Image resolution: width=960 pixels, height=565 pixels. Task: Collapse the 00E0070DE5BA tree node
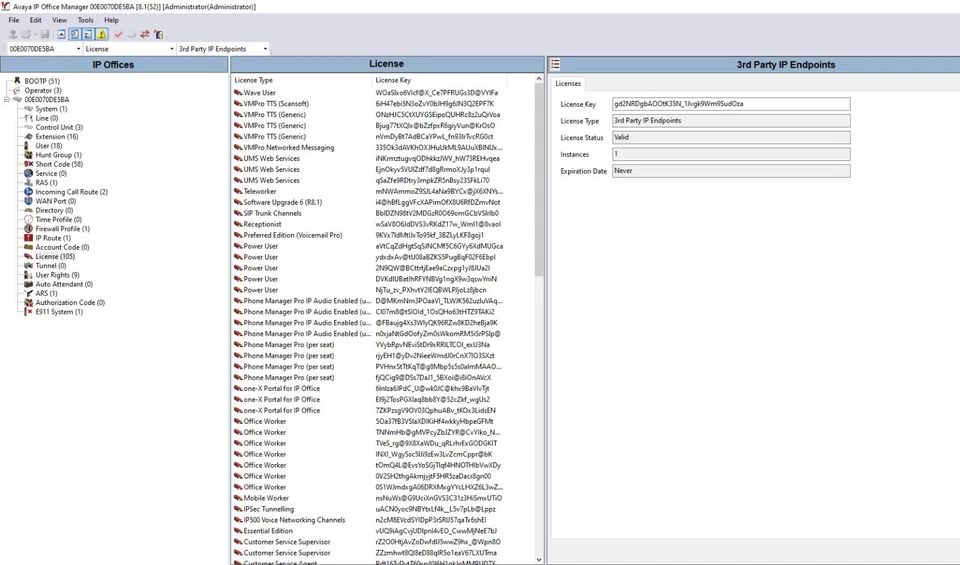tap(7, 99)
